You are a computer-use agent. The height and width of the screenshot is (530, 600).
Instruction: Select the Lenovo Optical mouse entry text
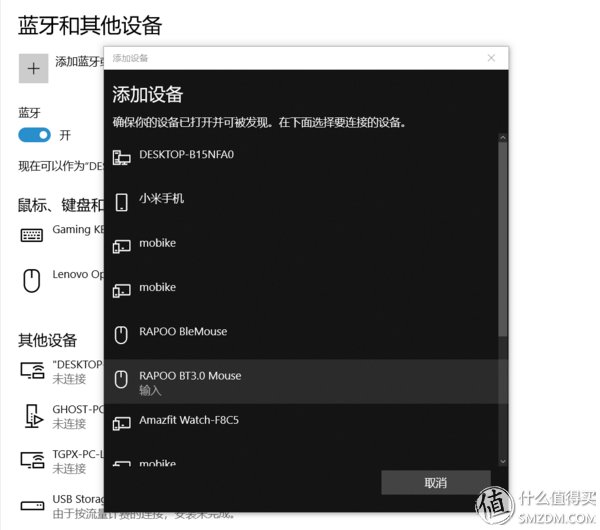(x=78, y=274)
